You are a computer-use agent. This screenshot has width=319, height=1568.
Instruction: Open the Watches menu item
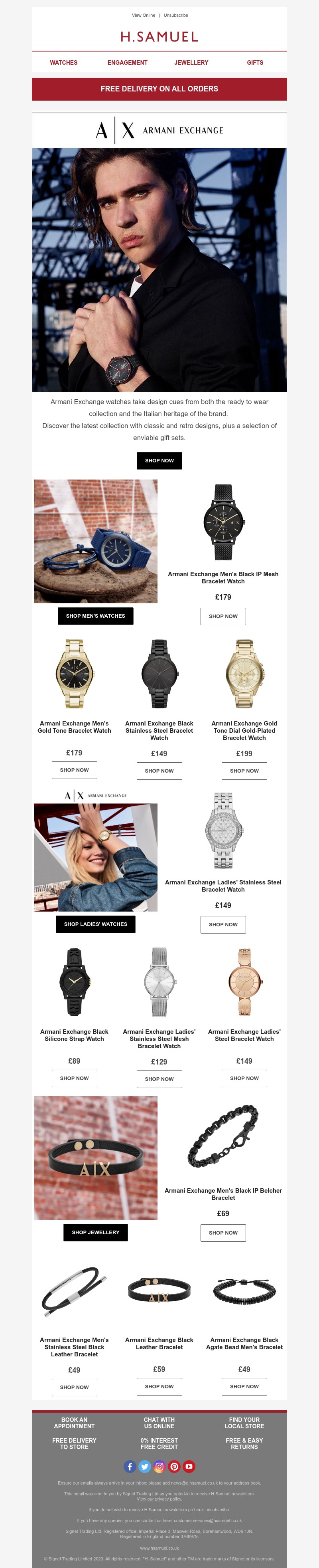tap(64, 63)
